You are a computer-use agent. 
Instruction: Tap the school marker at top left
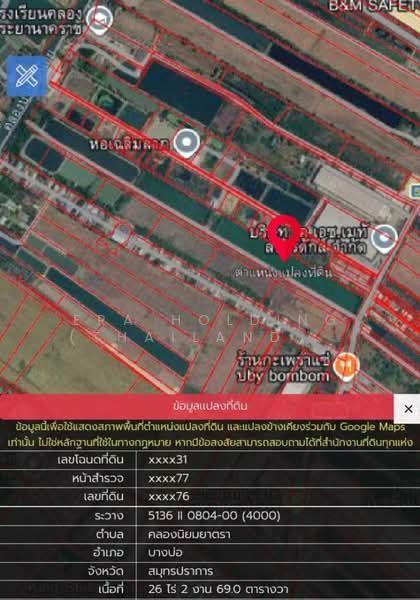pyautogui.click(x=99, y=20)
